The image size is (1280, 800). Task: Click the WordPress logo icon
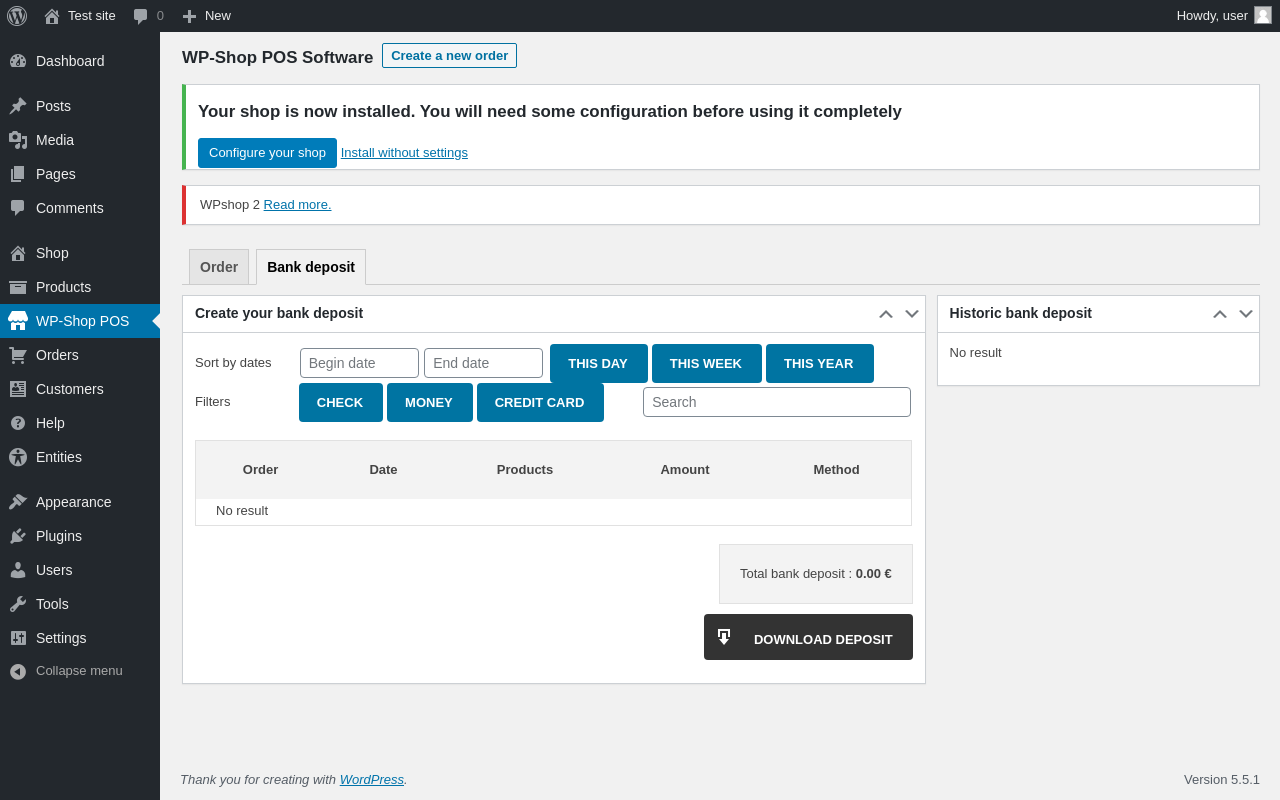[x=17, y=16]
